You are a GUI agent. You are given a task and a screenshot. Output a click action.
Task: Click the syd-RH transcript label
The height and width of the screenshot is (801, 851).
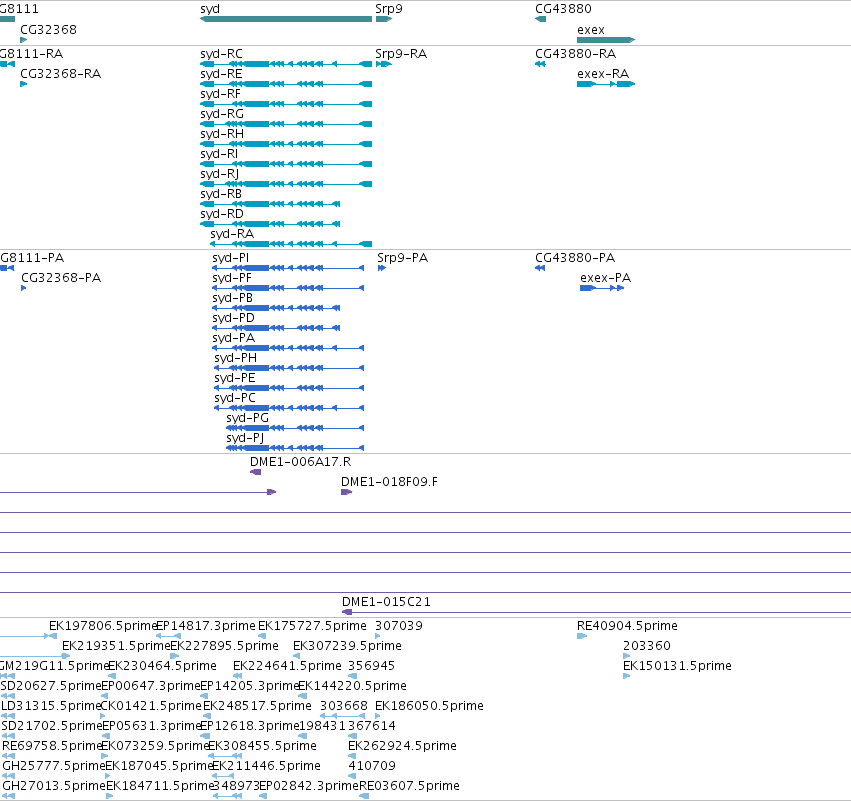(222, 134)
